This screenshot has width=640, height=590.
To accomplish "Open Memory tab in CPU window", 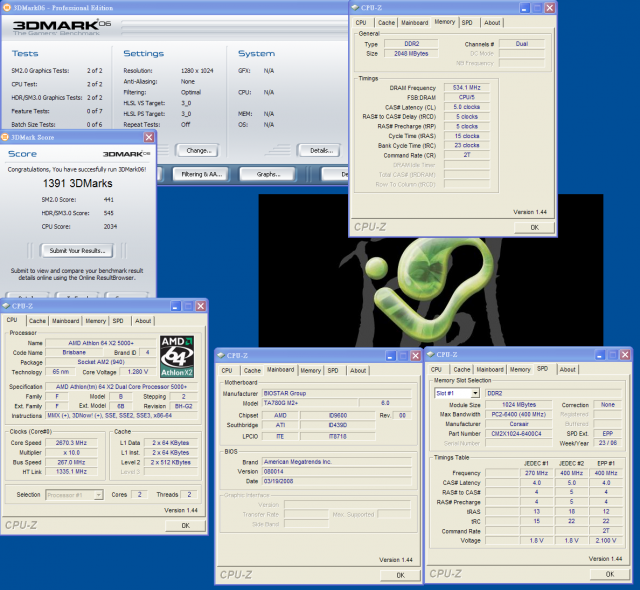I will [x=96, y=321].
